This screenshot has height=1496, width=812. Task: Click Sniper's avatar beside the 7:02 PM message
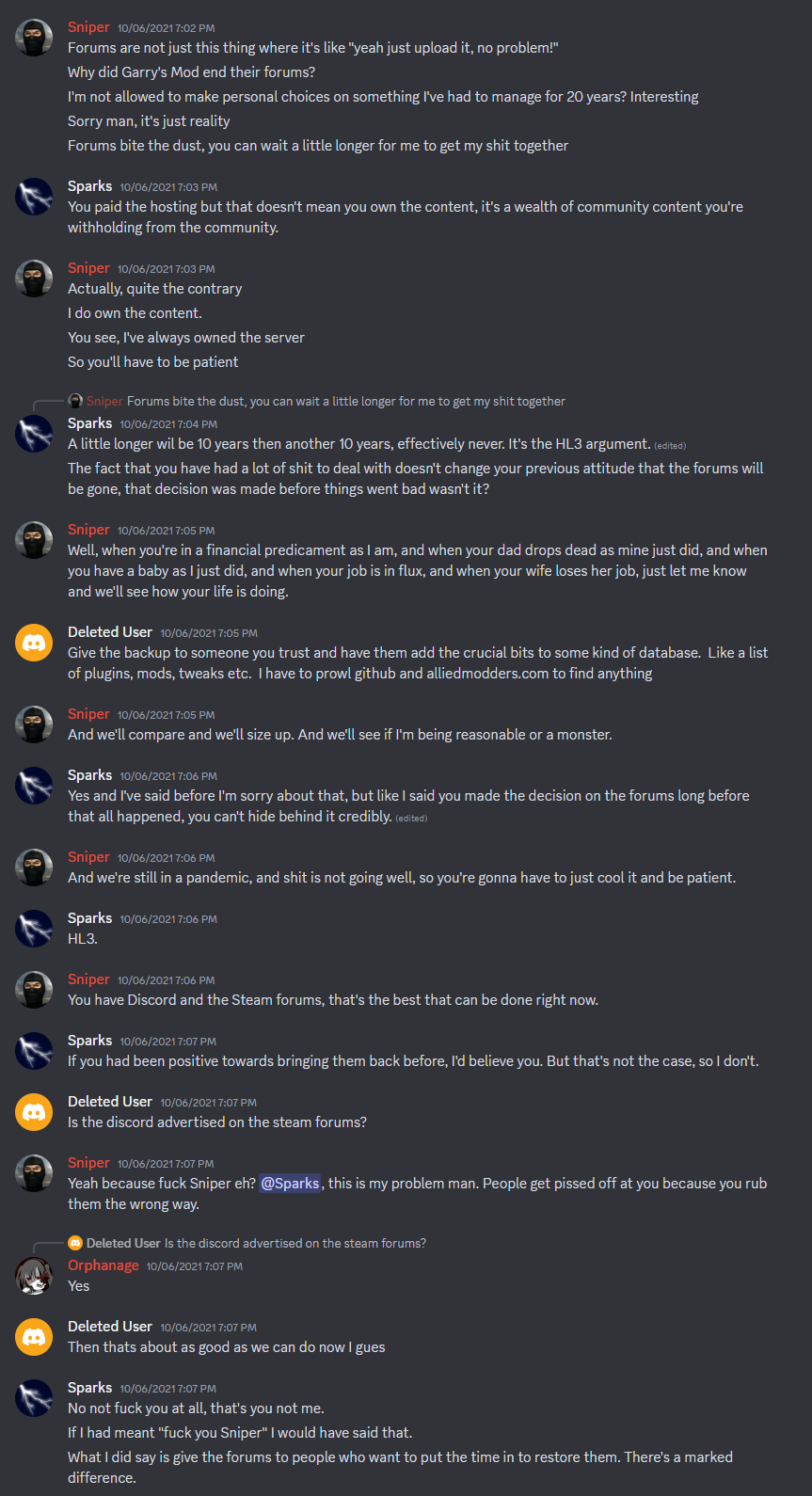(34, 38)
